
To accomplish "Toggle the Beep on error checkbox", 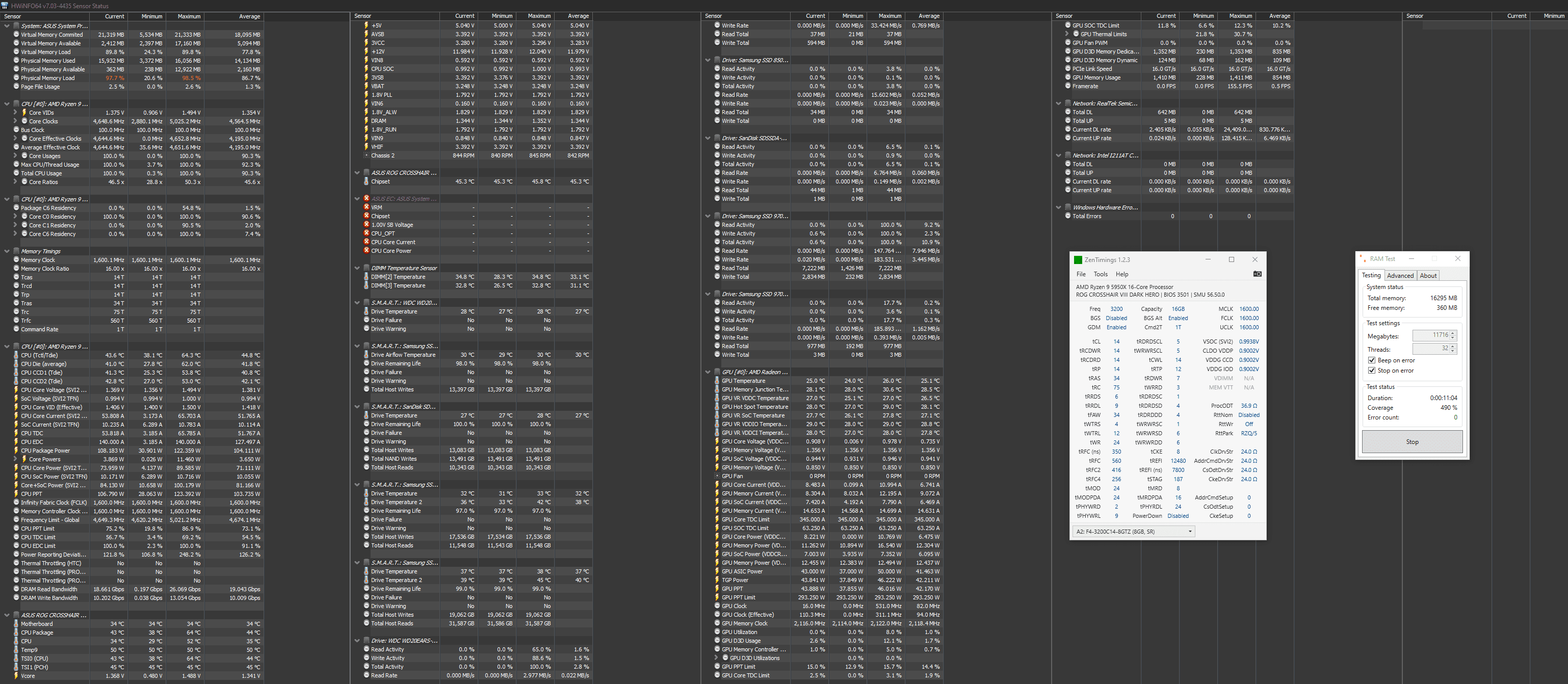I will pyautogui.click(x=1371, y=360).
